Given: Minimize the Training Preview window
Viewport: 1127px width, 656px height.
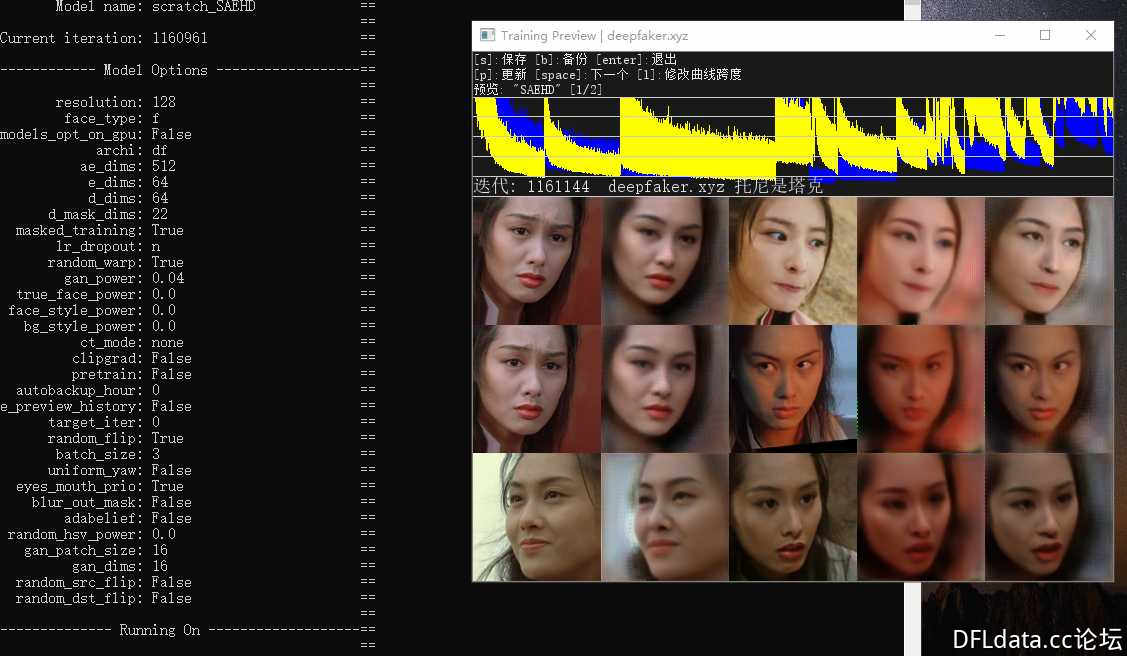Looking at the screenshot, I should coord(999,36).
